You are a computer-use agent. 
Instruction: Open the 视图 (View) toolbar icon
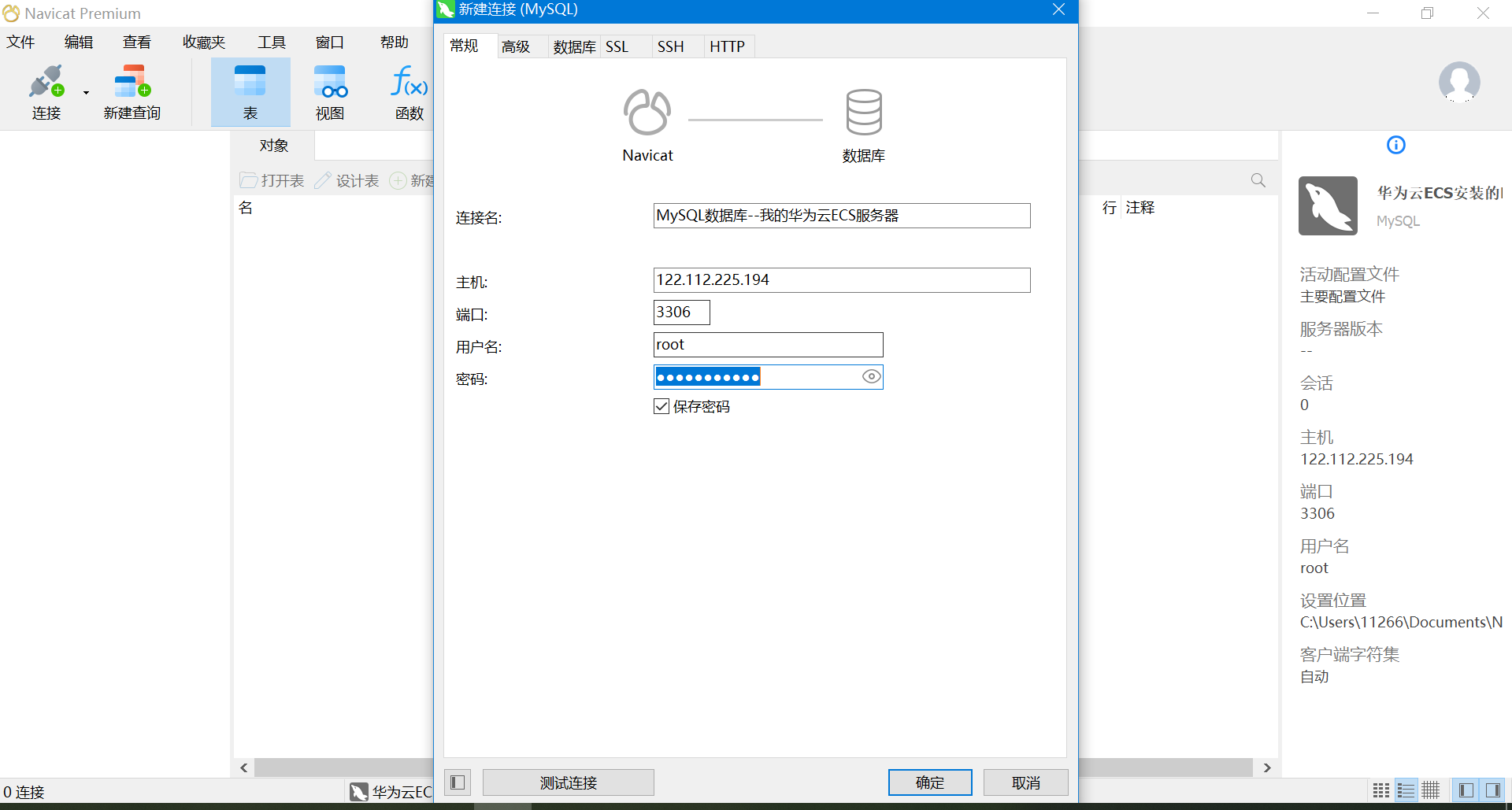330,92
